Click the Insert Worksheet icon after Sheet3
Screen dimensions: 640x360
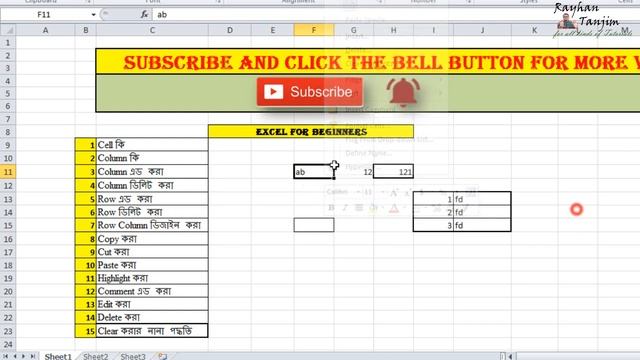[162, 356]
